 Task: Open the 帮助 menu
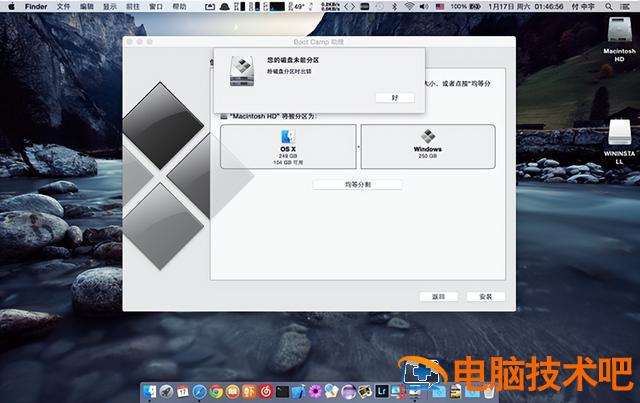(x=179, y=7)
